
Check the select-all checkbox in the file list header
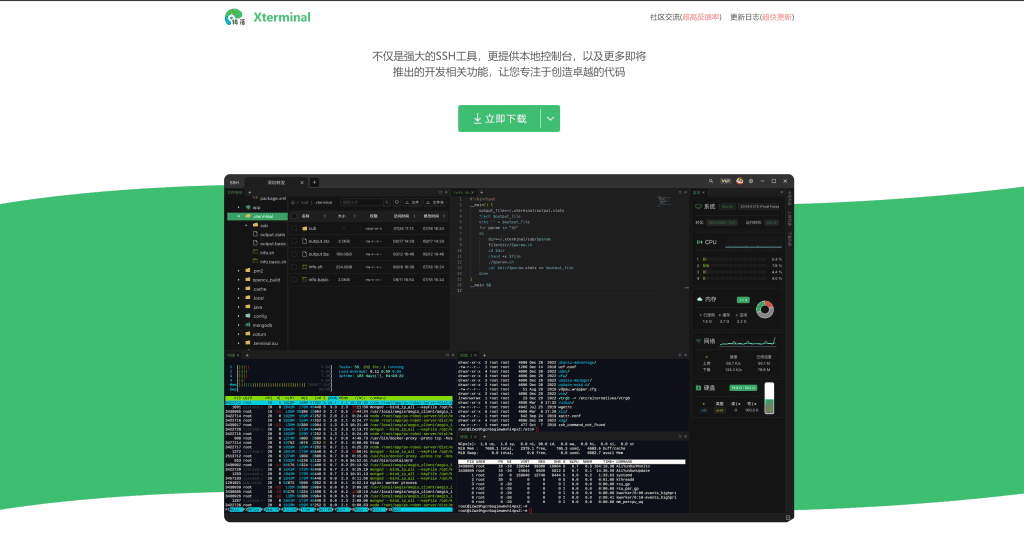[294, 215]
